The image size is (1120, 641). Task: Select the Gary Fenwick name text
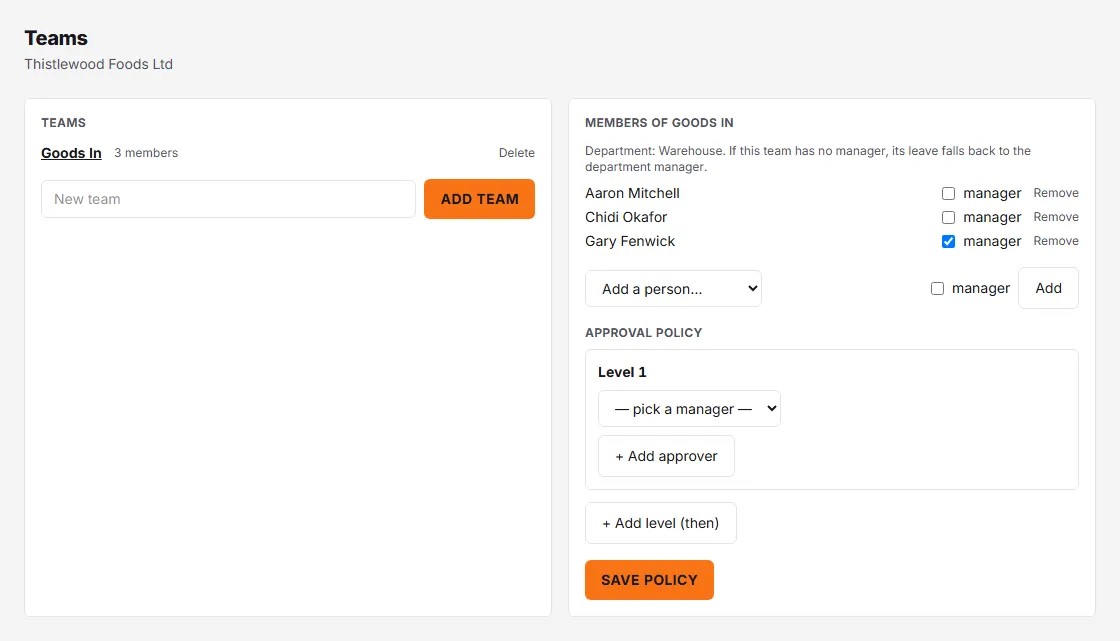pyautogui.click(x=629, y=242)
